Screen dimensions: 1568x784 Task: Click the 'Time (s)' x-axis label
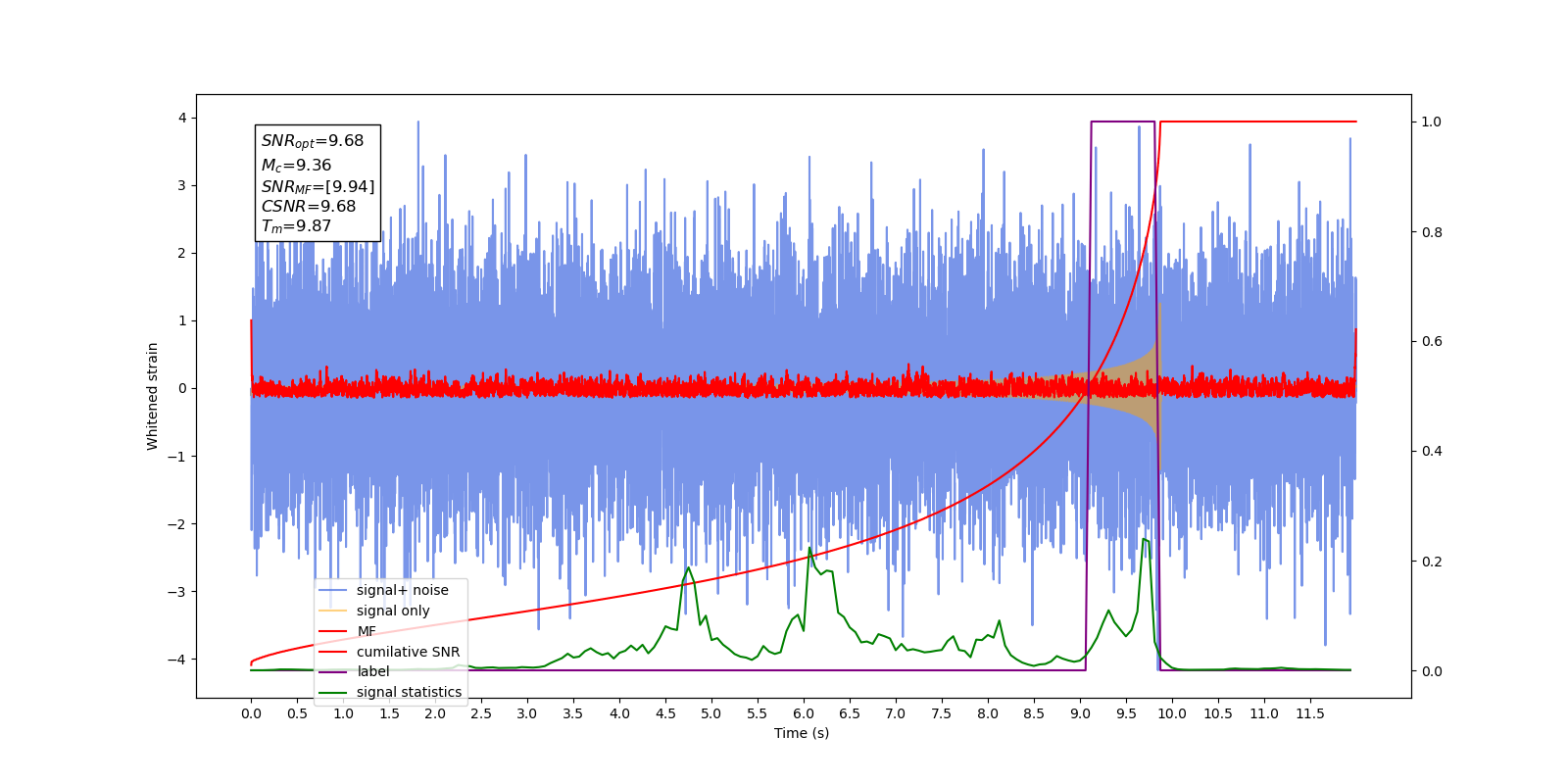tap(802, 733)
